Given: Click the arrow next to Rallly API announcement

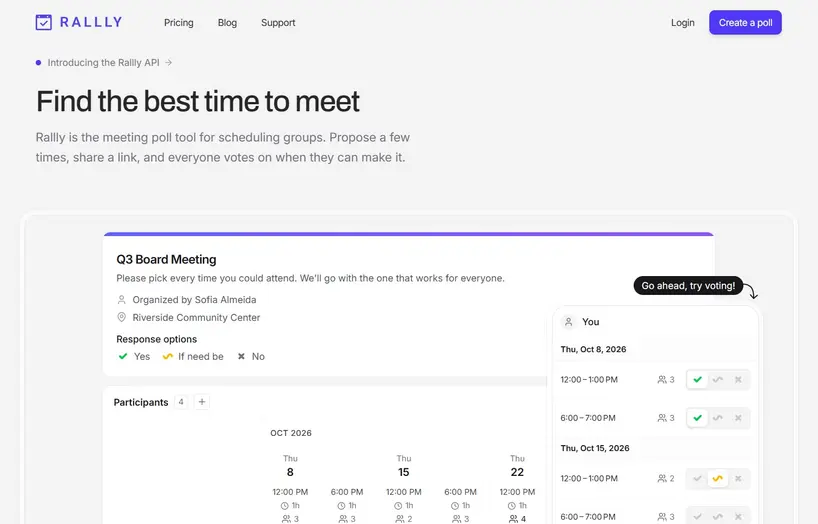Looking at the screenshot, I should click(x=168, y=63).
